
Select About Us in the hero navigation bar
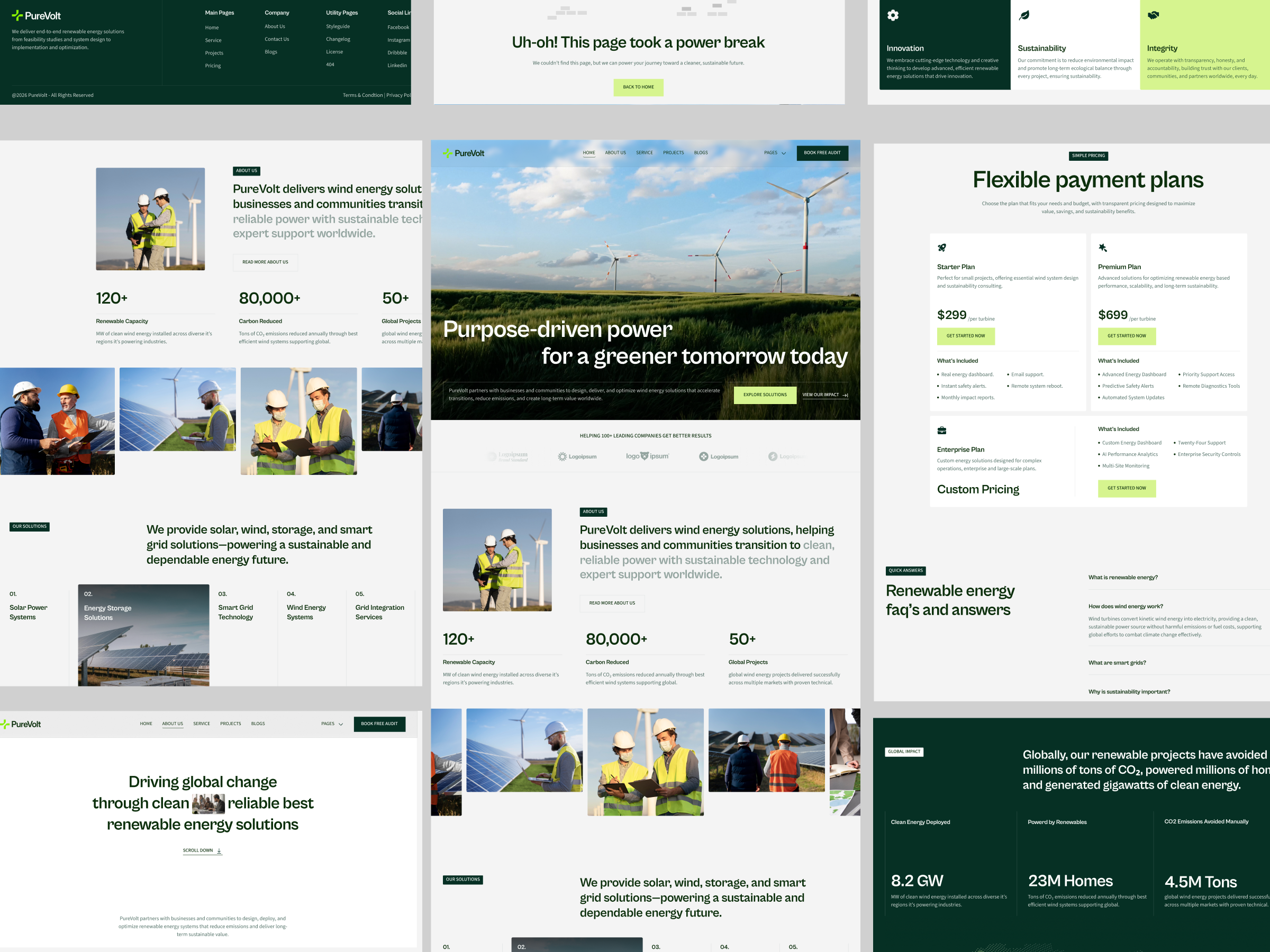(x=615, y=153)
